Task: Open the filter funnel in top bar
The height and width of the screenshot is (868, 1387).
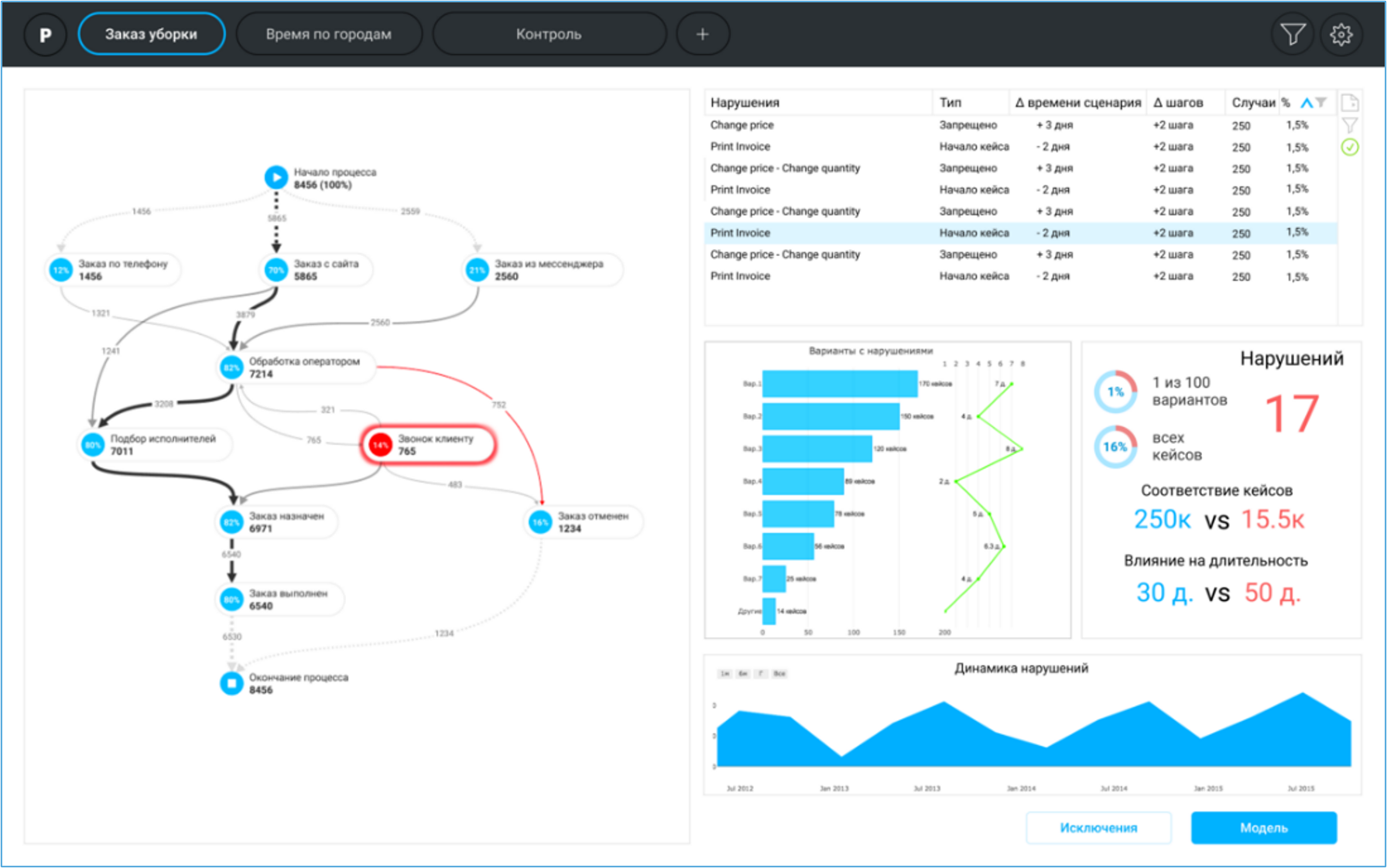Action: 1292,35
